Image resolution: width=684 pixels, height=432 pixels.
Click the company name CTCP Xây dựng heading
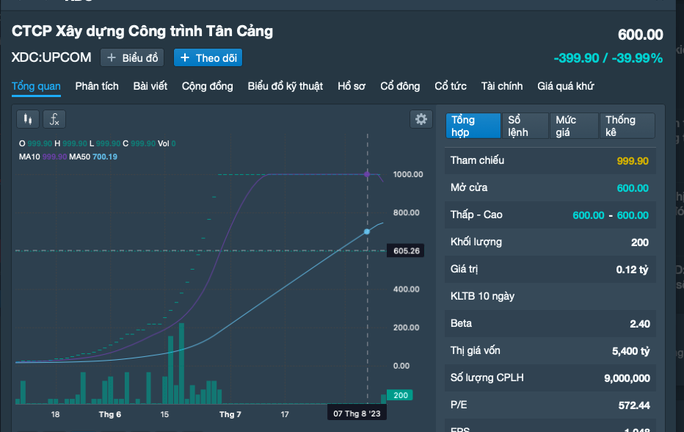[142, 31]
